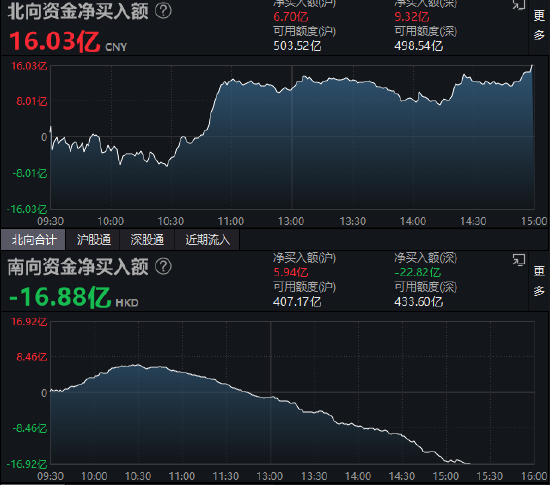The width and height of the screenshot is (550, 485).
Task: Pop out the northbound funds chart
Action: [519, 5]
